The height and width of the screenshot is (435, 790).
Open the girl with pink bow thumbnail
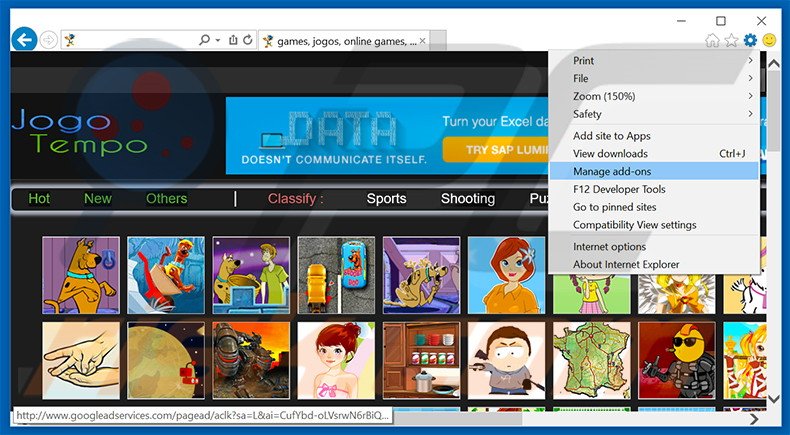[x=336, y=360]
